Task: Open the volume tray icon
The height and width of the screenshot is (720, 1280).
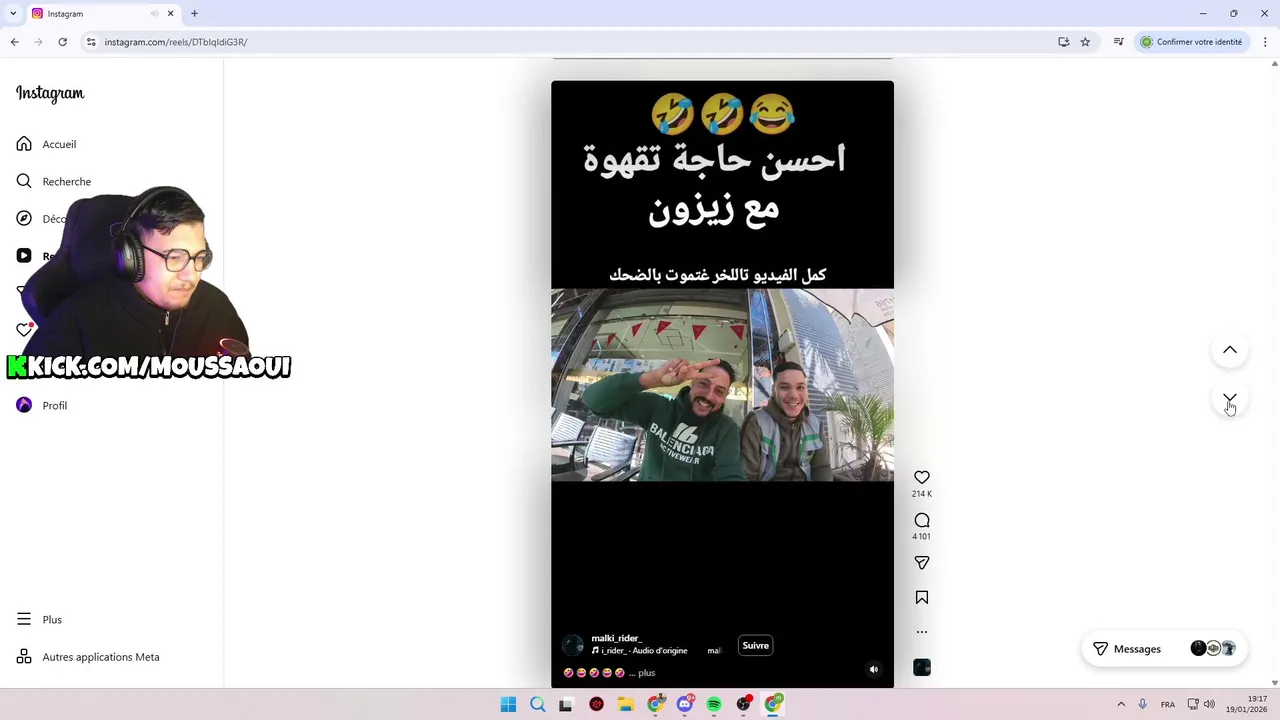Action: [x=1209, y=704]
